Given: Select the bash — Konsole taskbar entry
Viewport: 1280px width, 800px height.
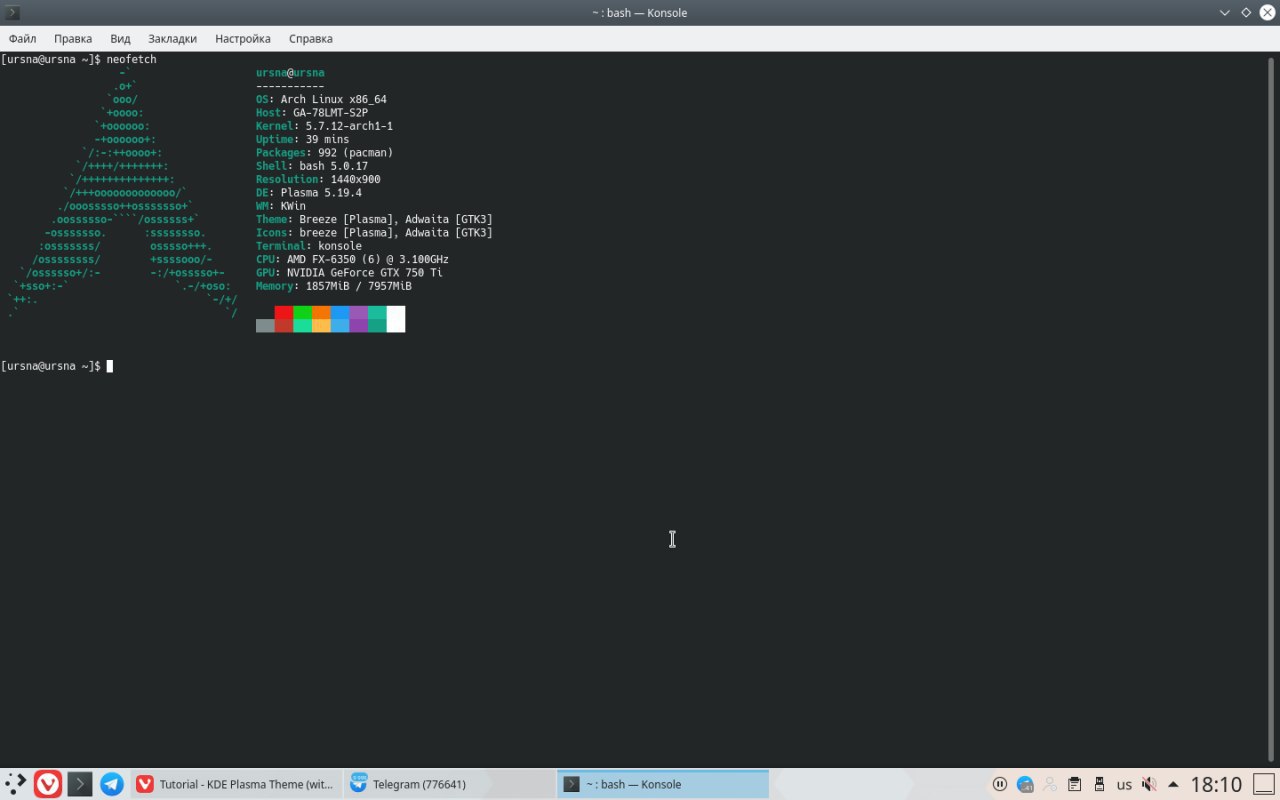Looking at the screenshot, I should pyautogui.click(x=662, y=784).
